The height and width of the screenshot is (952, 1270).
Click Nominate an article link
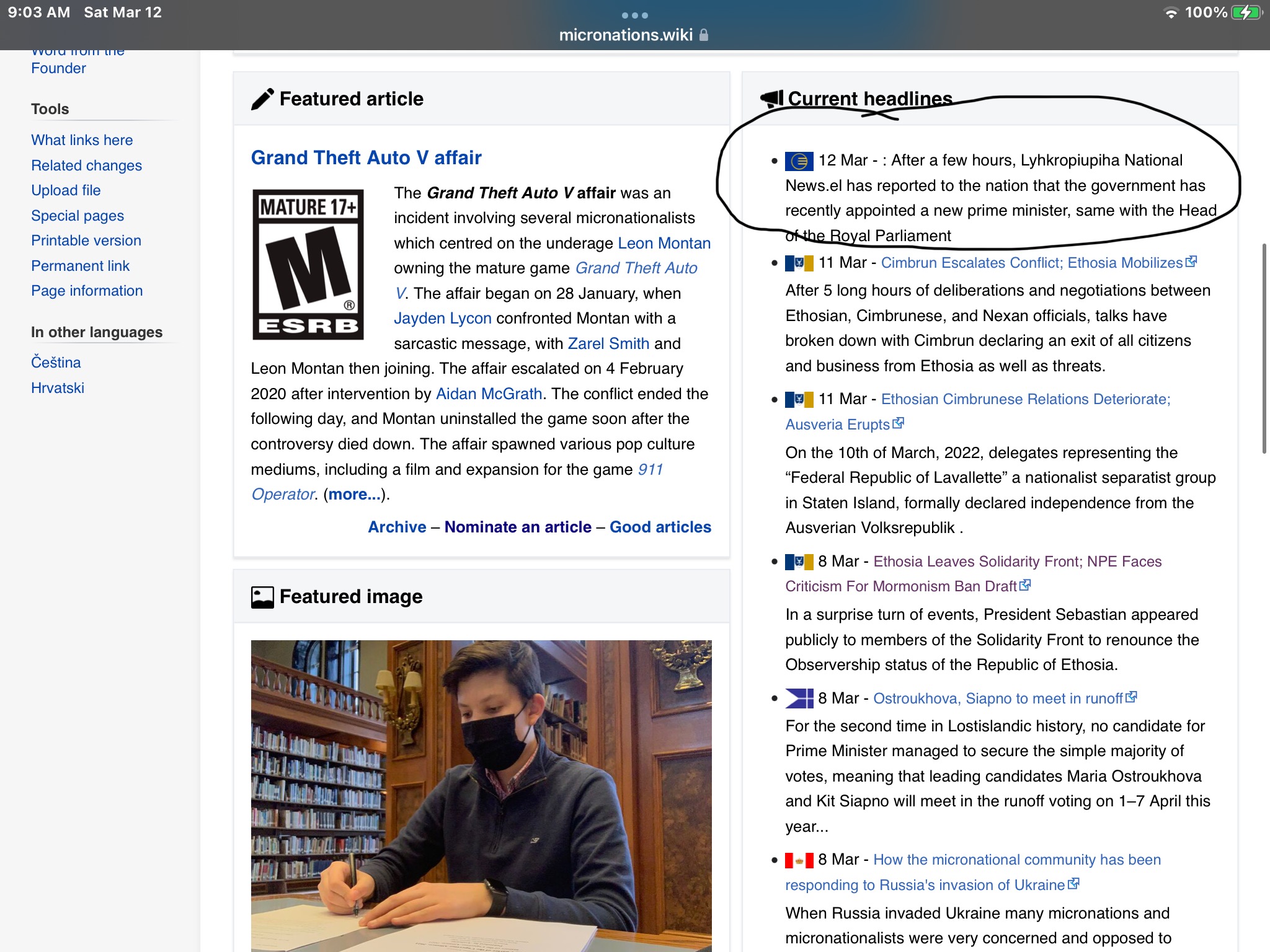(518, 527)
